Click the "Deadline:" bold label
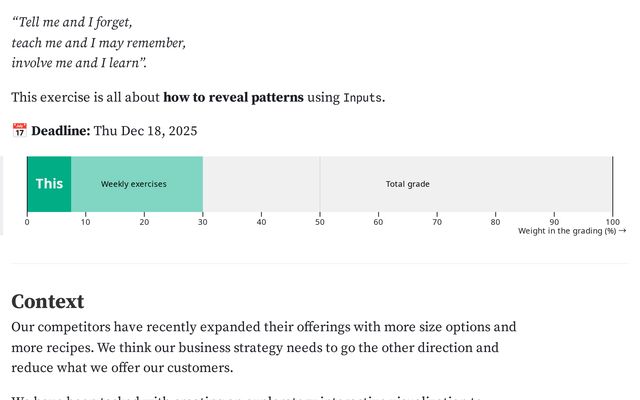The image size is (640, 400). coord(61,131)
